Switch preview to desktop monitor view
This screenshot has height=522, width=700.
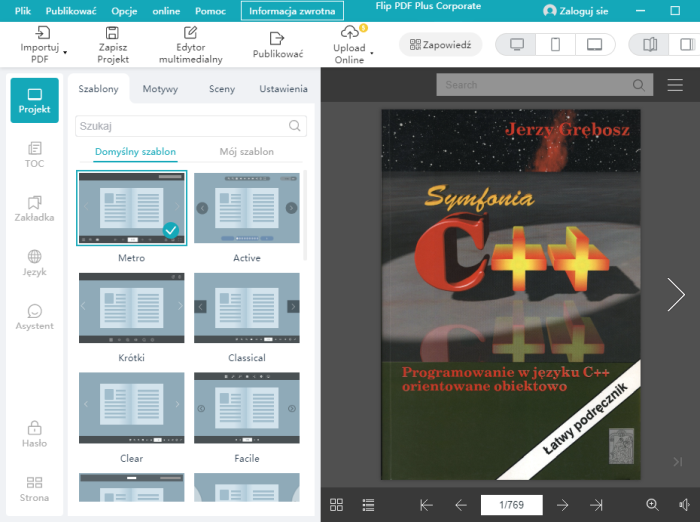point(517,45)
